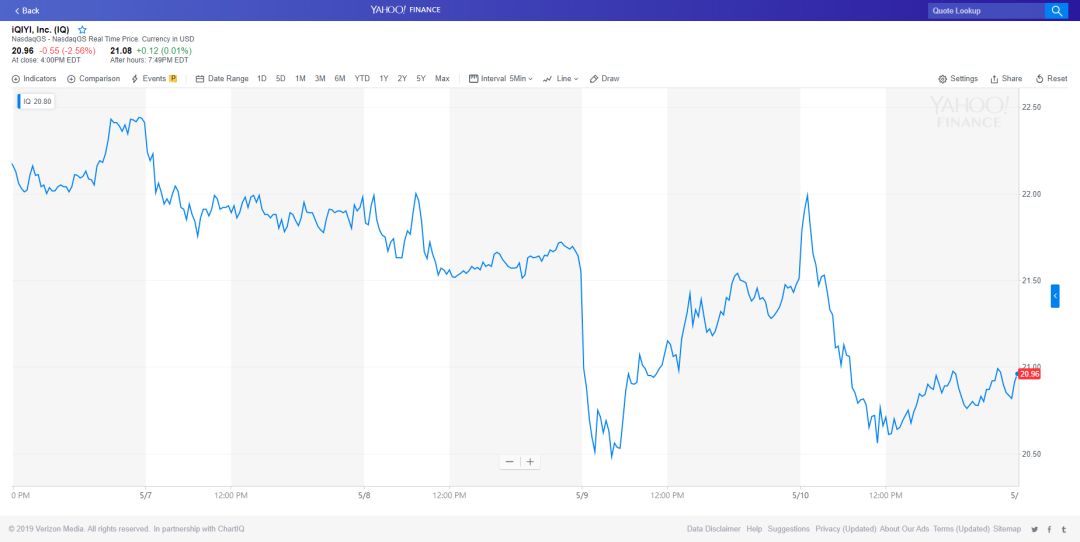
Task: Open the Line chart type dropdown
Action: [561, 79]
